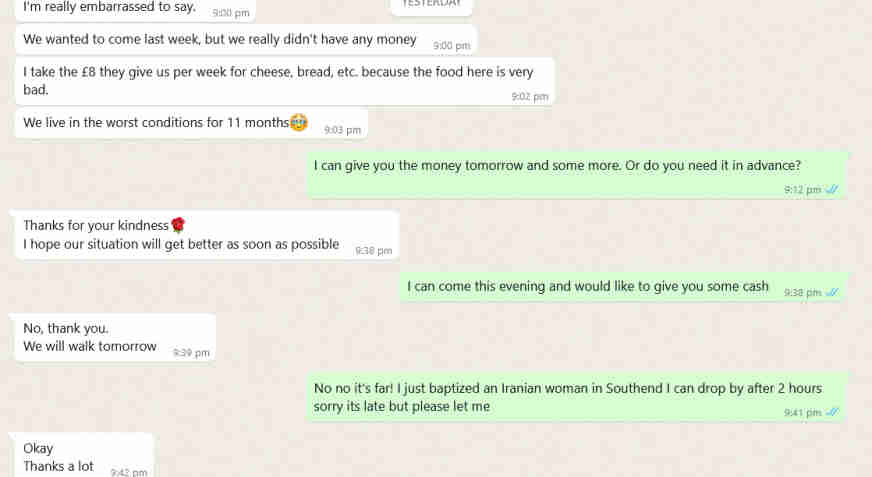Click read ticks on the Southend message
This screenshot has height=477, width=872.
832,412
